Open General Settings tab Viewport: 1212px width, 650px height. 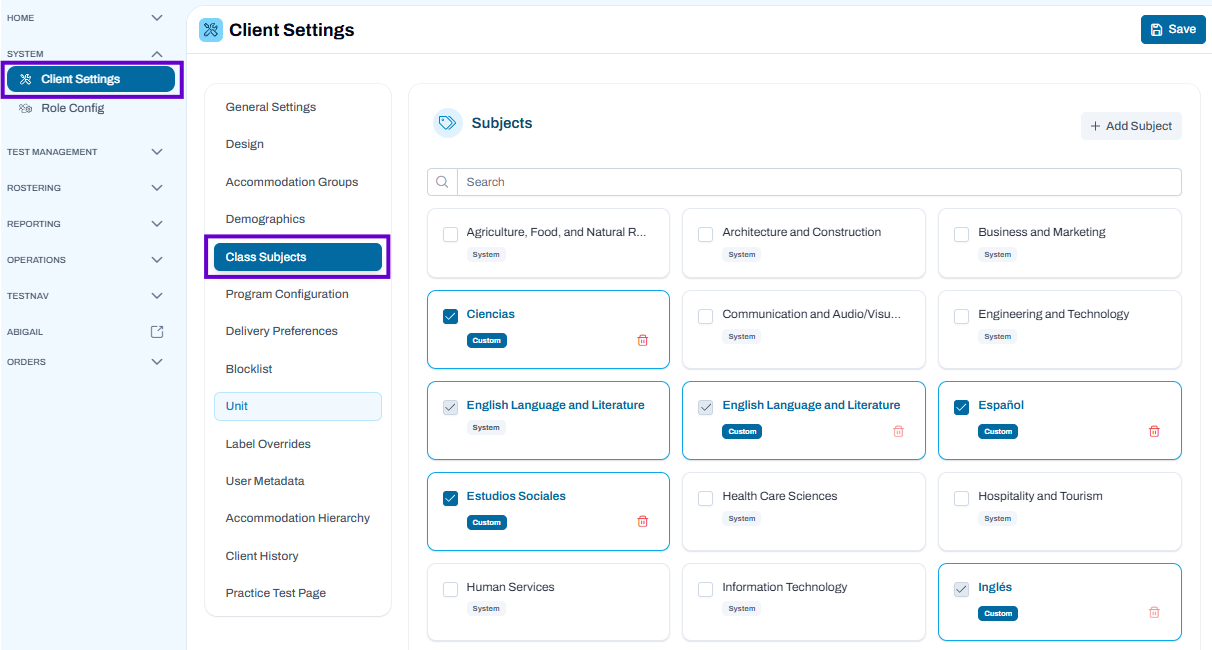pos(298,107)
